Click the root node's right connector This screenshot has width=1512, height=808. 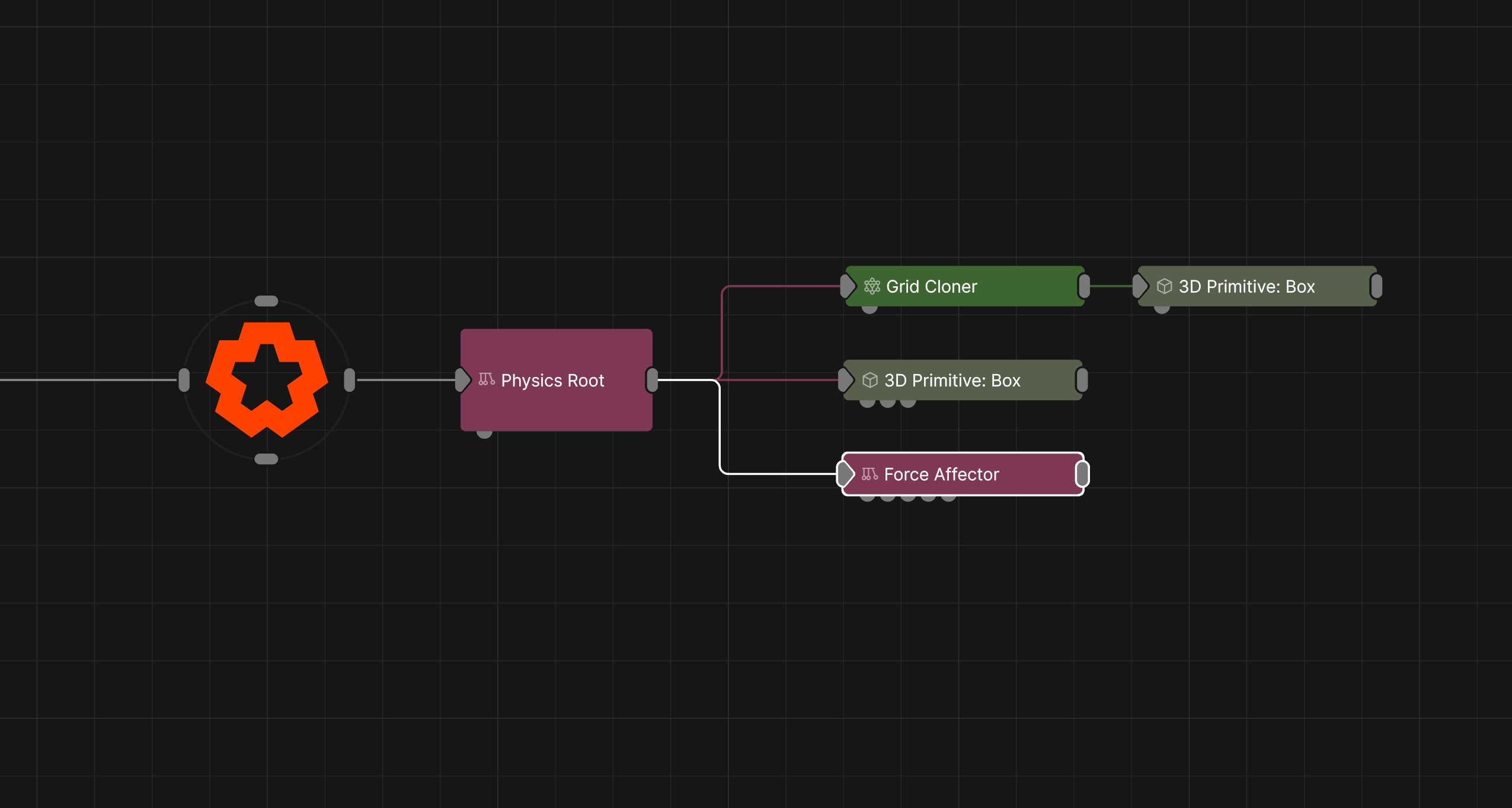[350, 380]
